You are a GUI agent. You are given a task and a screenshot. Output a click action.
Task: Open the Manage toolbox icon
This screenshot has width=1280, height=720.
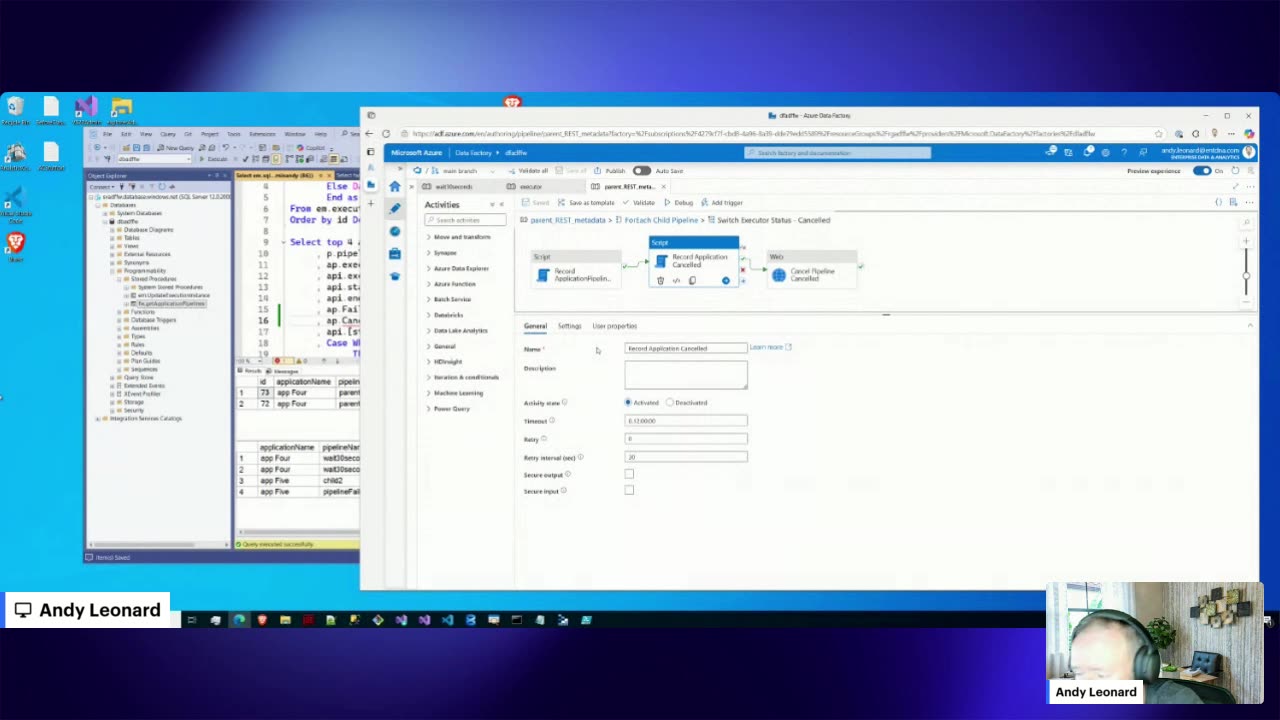coord(395,253)
